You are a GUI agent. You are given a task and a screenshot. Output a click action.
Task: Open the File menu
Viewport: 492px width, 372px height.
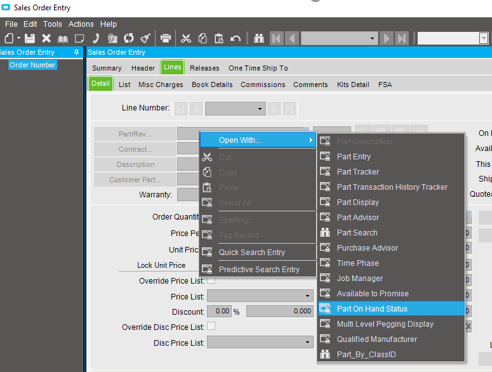(x=11, y=24)
